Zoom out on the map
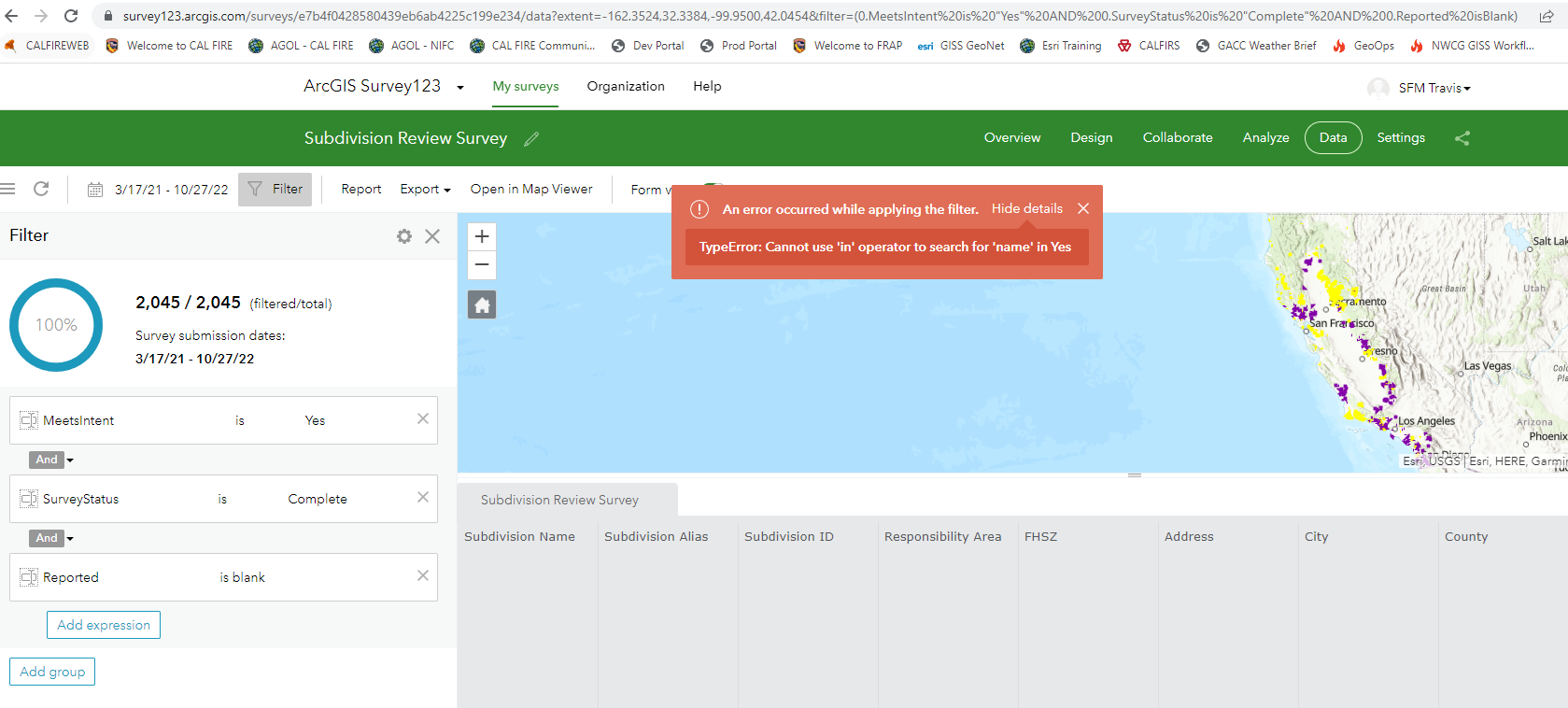This screenshot has width=1568, height=708. 482,265
